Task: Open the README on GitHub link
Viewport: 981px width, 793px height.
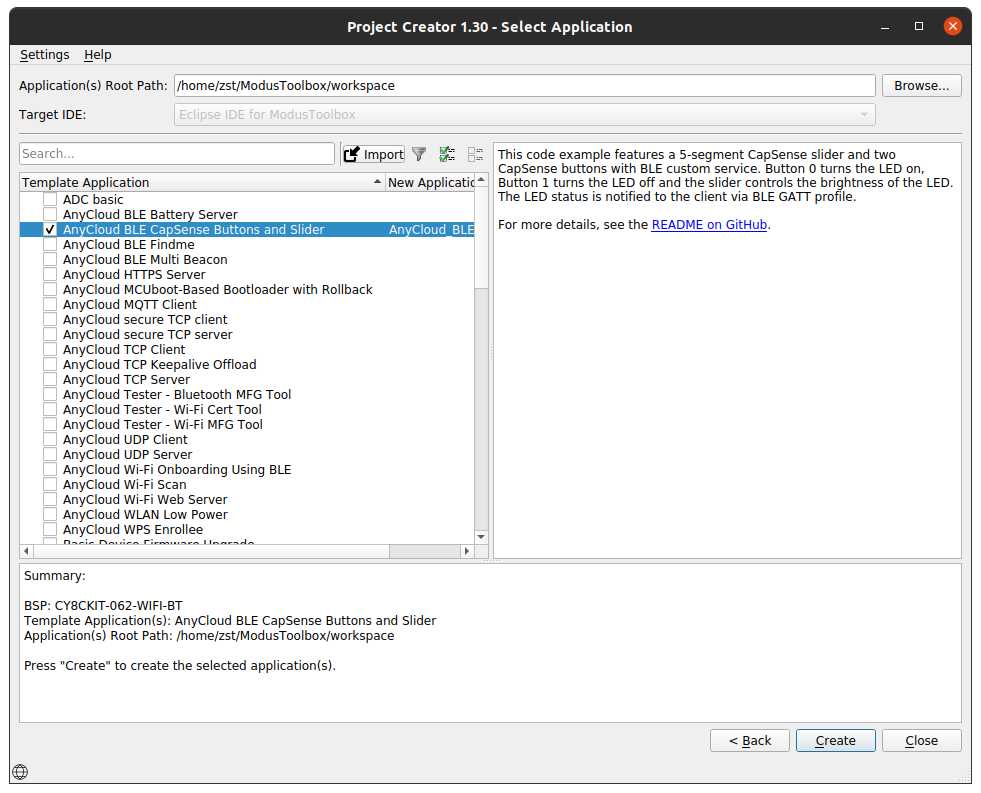Action: 709,225
